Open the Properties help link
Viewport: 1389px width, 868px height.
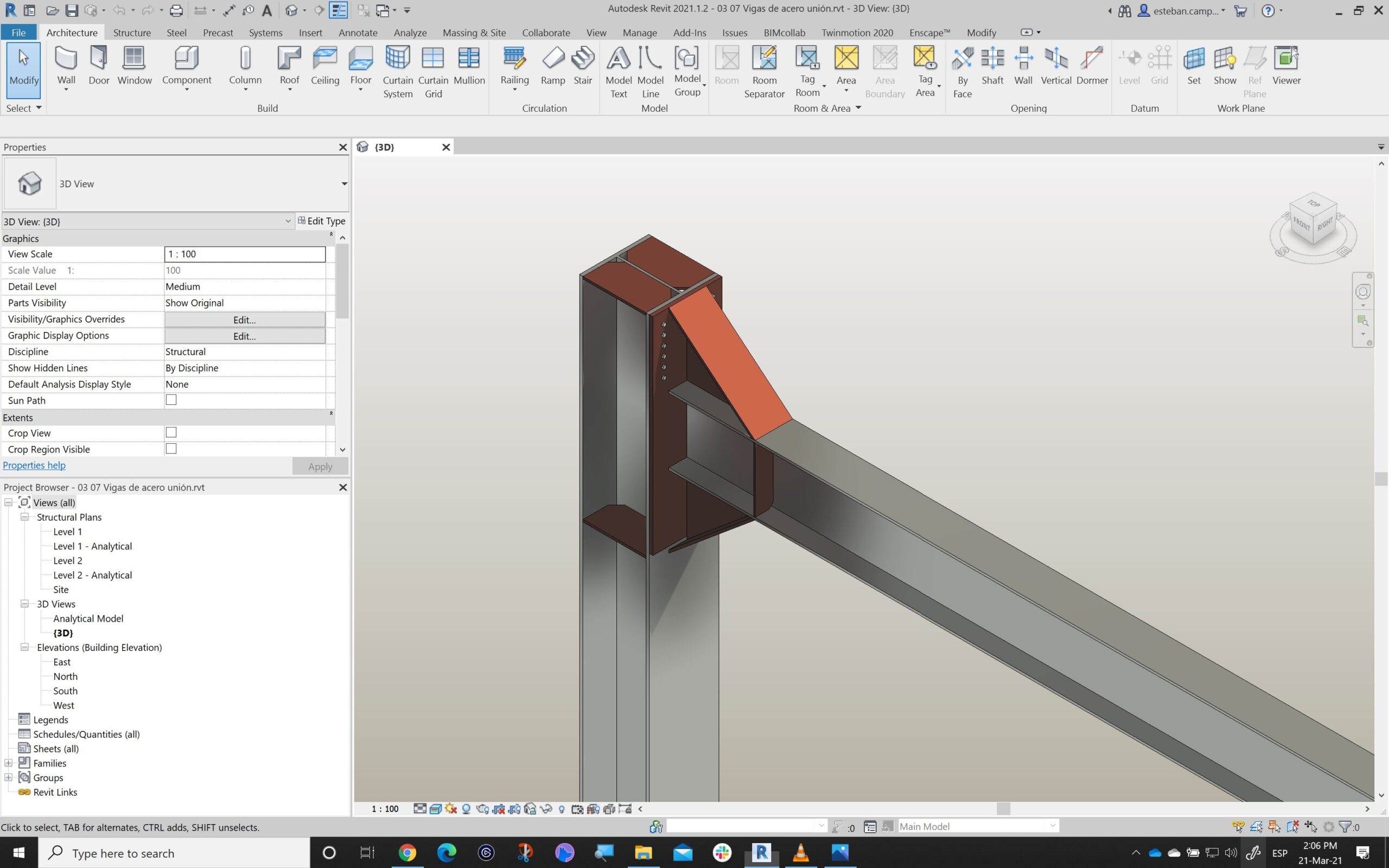pyautogui.click(x=34, y=465)
